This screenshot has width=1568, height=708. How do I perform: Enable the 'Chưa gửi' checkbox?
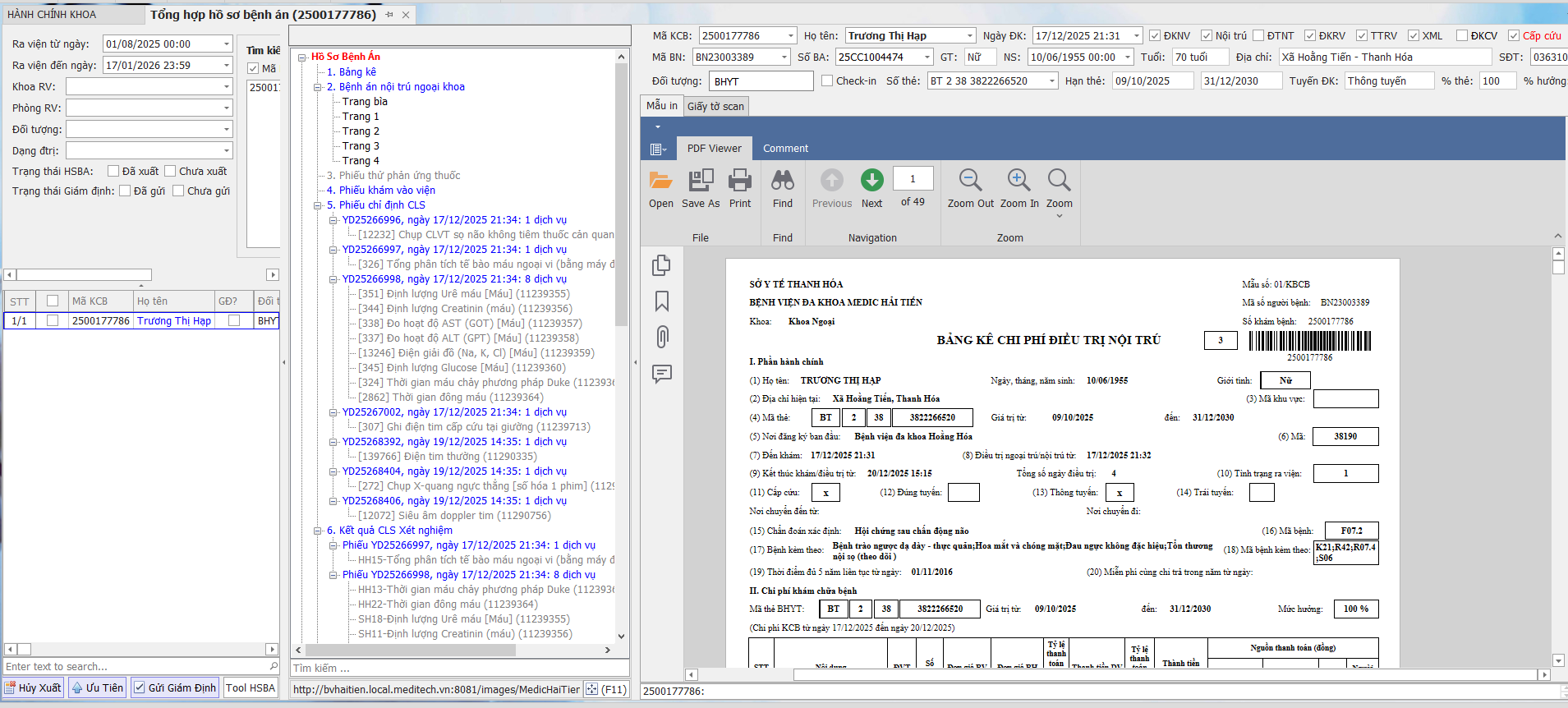click(x=178, y=191)
